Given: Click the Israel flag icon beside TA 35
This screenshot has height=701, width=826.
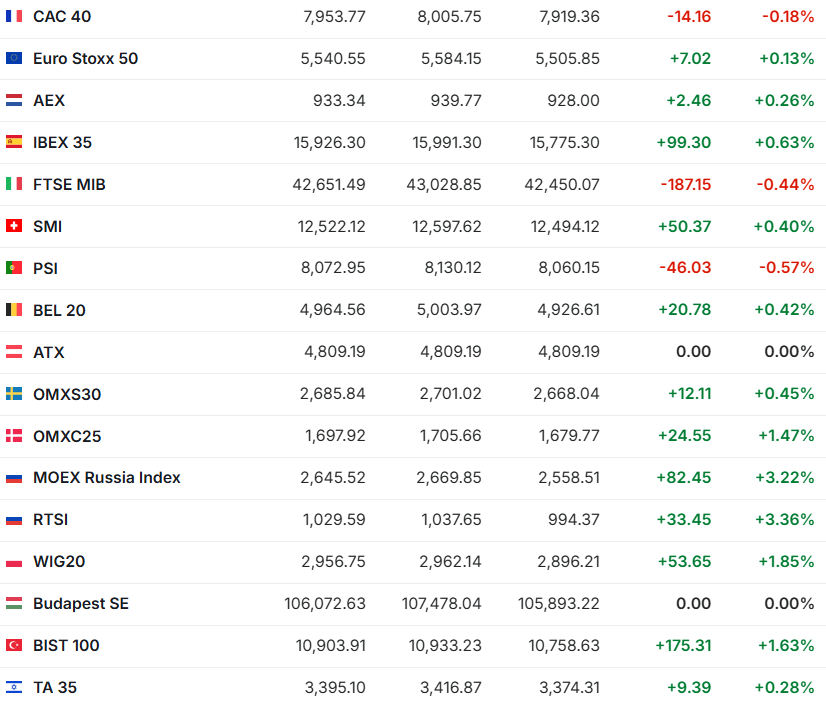Looking at the screenshot, I should coord(14,688).
